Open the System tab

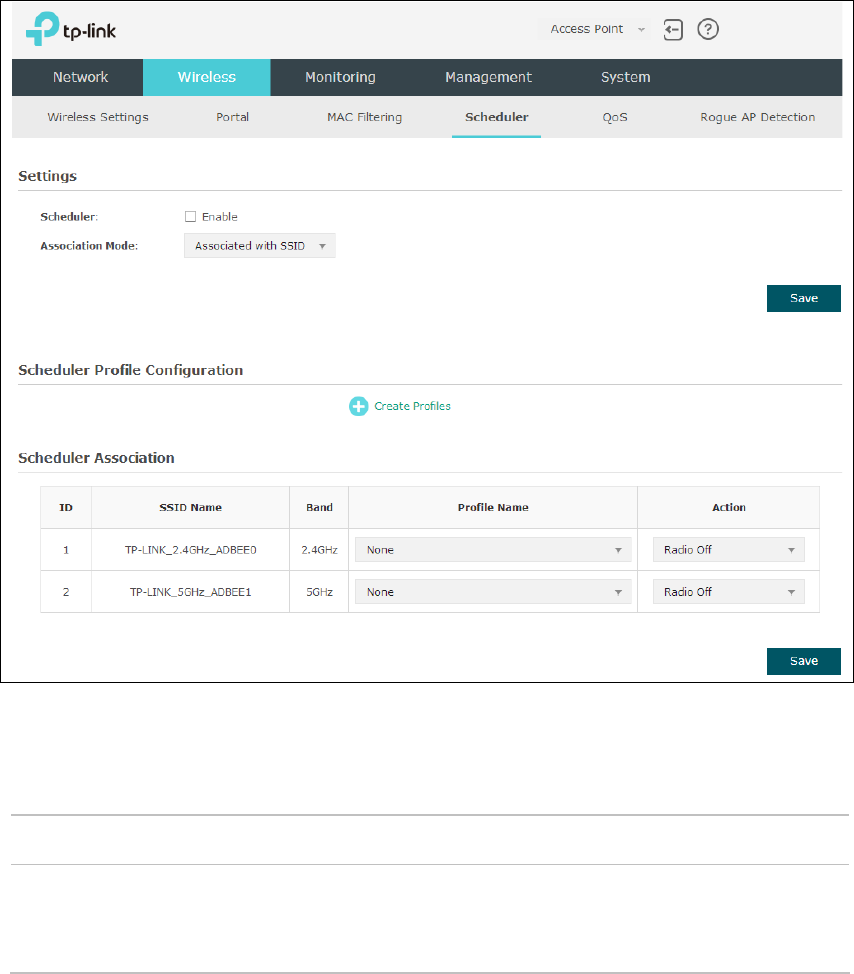coord(625,77)
